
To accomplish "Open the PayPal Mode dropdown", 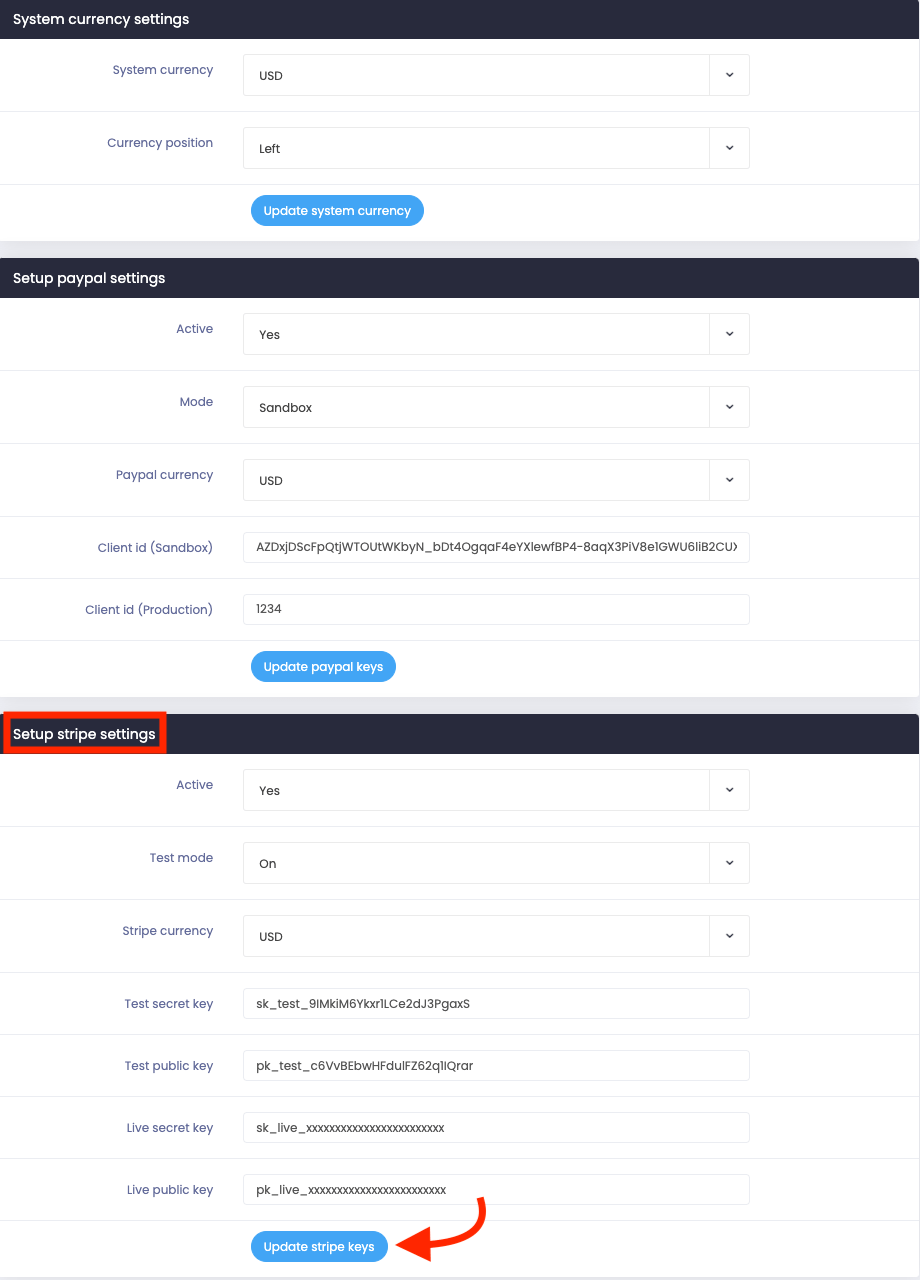I will coord(496,407).
